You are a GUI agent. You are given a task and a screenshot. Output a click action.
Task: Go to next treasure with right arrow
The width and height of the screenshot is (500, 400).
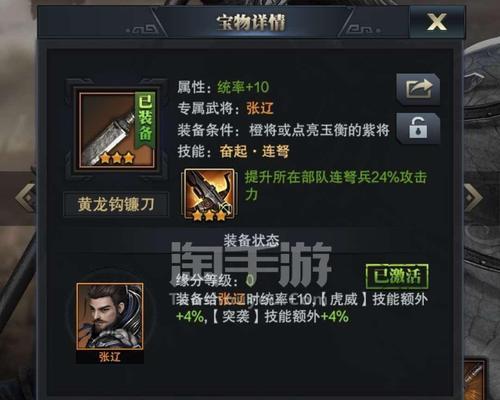click(473, 197)
